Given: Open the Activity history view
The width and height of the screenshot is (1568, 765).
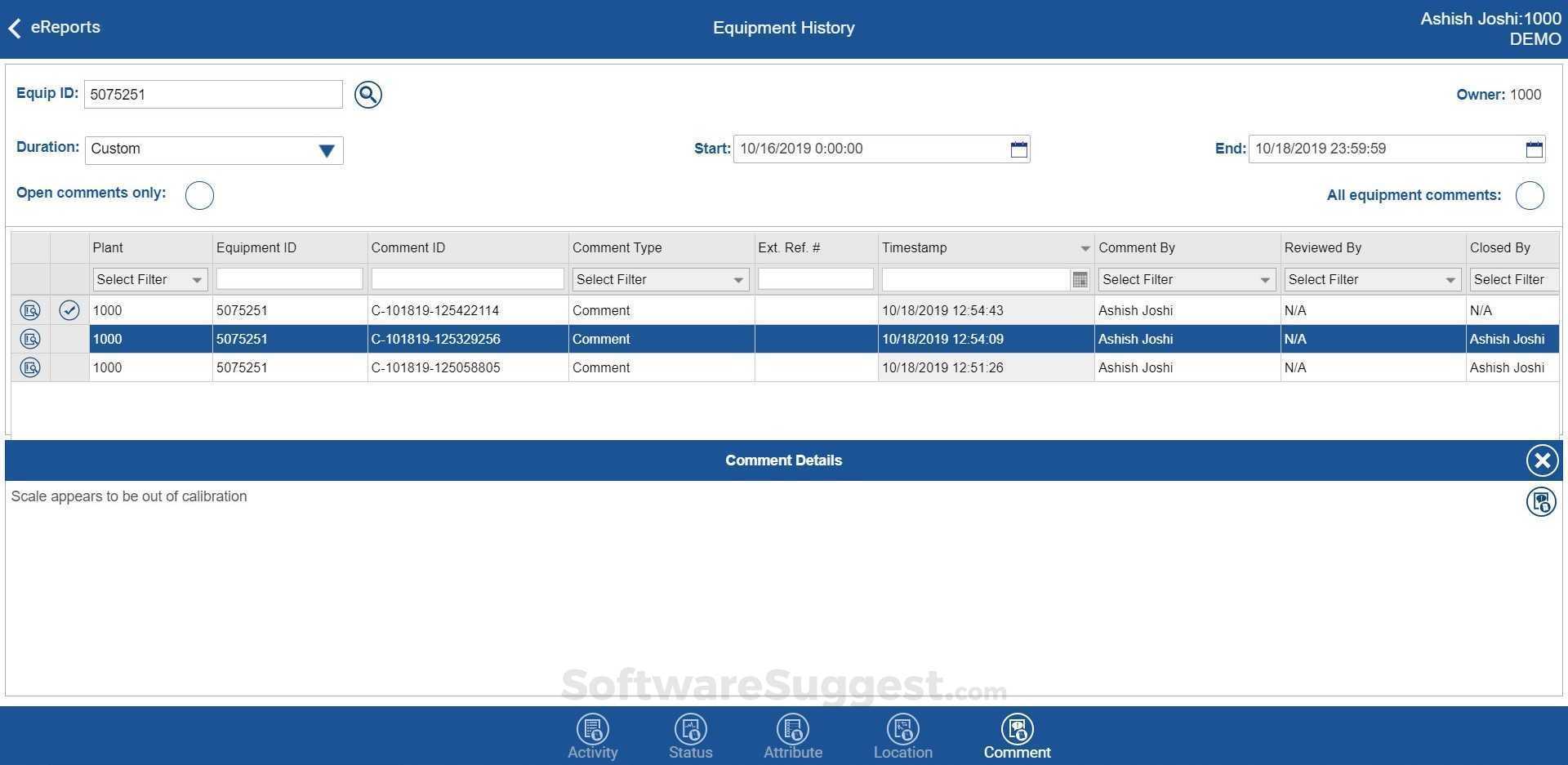Looking at the screenshot, I should tap(592, 729).
